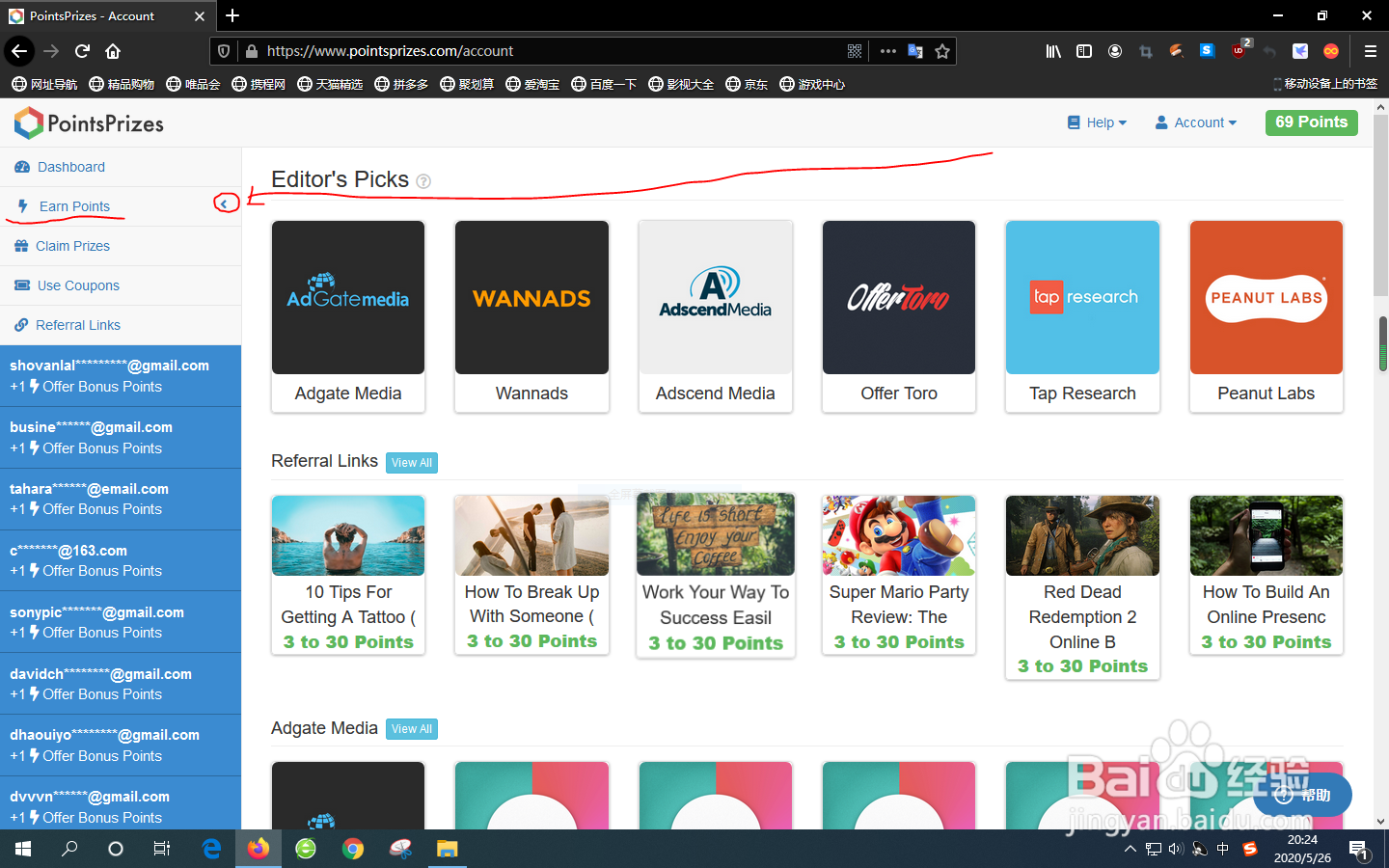
Task: Open the Super Mario Party Review card
Action: tap(899, 576)
